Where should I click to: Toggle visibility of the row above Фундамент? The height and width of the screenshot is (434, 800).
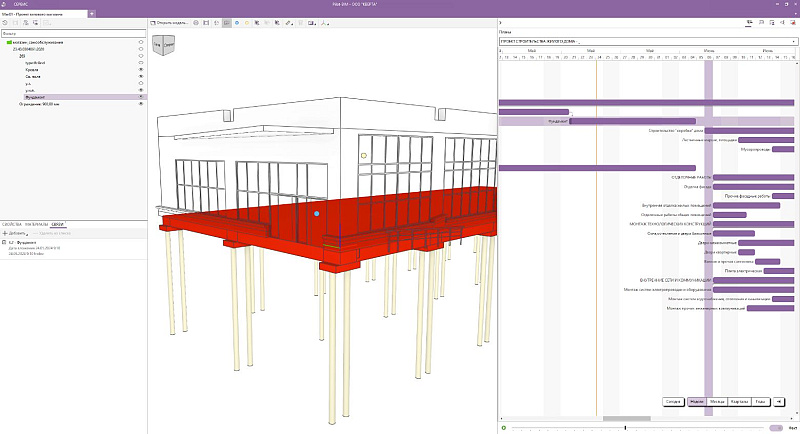tap(141, 90)
